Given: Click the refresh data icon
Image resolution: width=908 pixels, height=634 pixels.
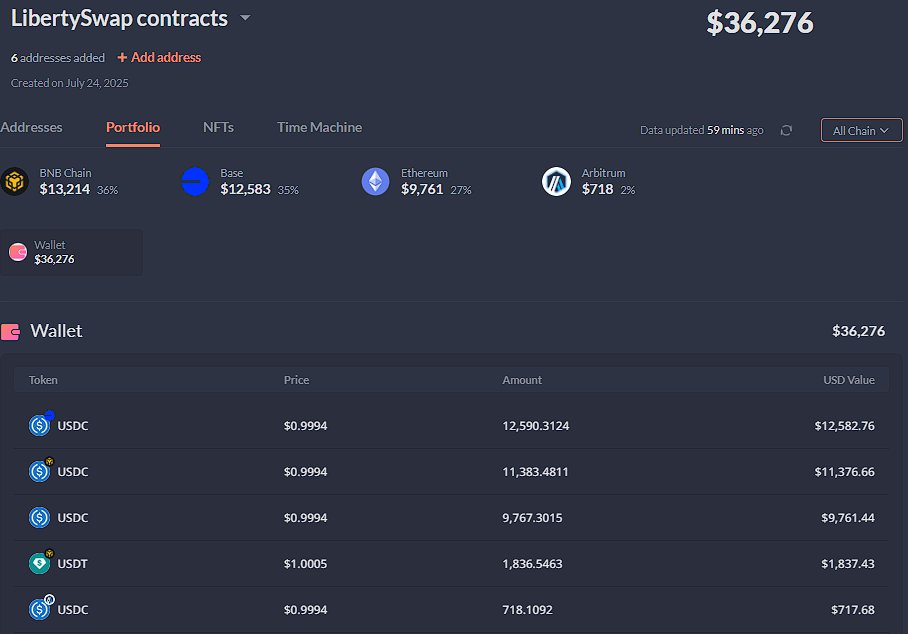Looking at the screenshot, I should tap(786, 130).
